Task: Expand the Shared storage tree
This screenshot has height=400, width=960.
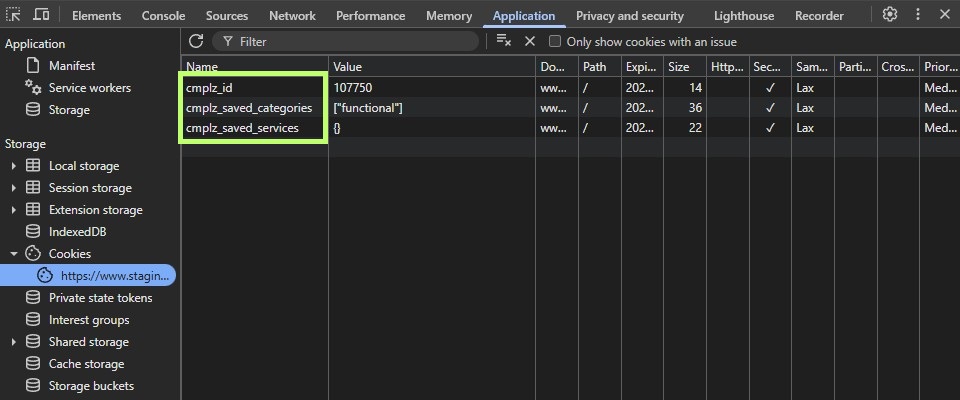Action: pyautogui.click(x=14, y=342)
